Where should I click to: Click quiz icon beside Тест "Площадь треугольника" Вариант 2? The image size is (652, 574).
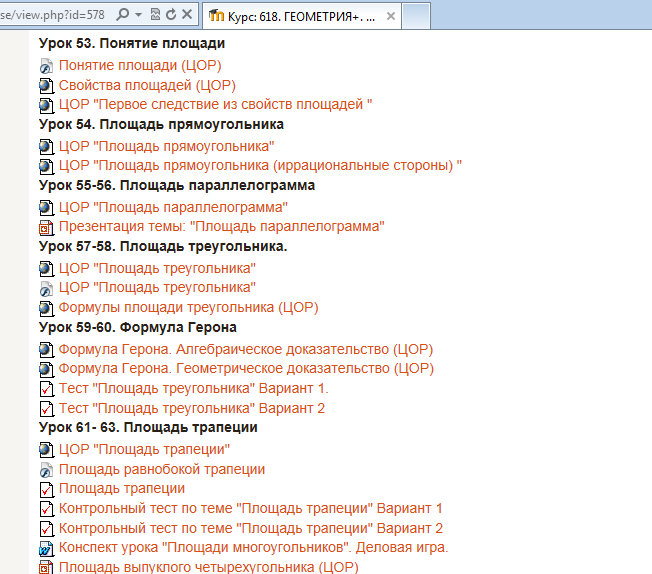click(47, 409)
